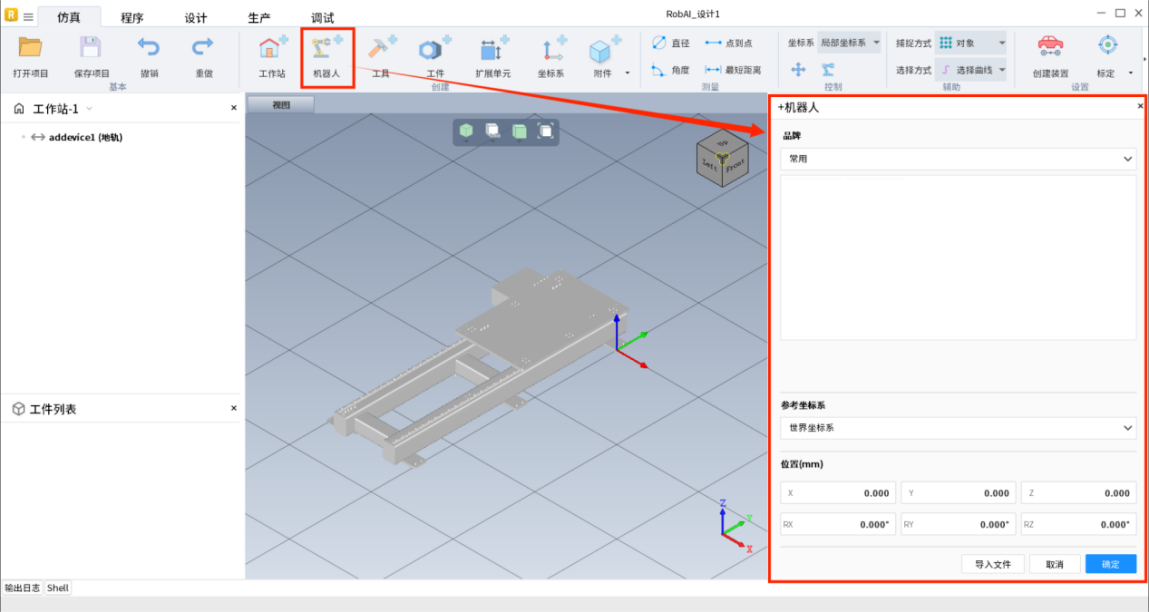Screen dimensions: 1149x612
Task: Switch to the 调试 debug tab
Action: coord(322,18)
